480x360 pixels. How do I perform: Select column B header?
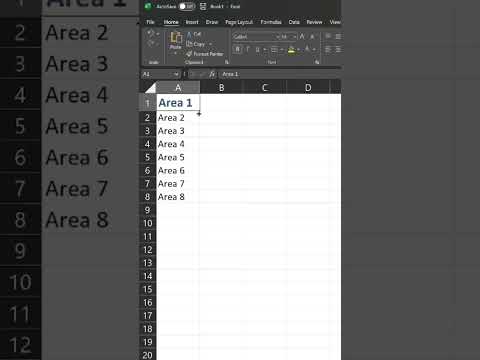[221, 87]
